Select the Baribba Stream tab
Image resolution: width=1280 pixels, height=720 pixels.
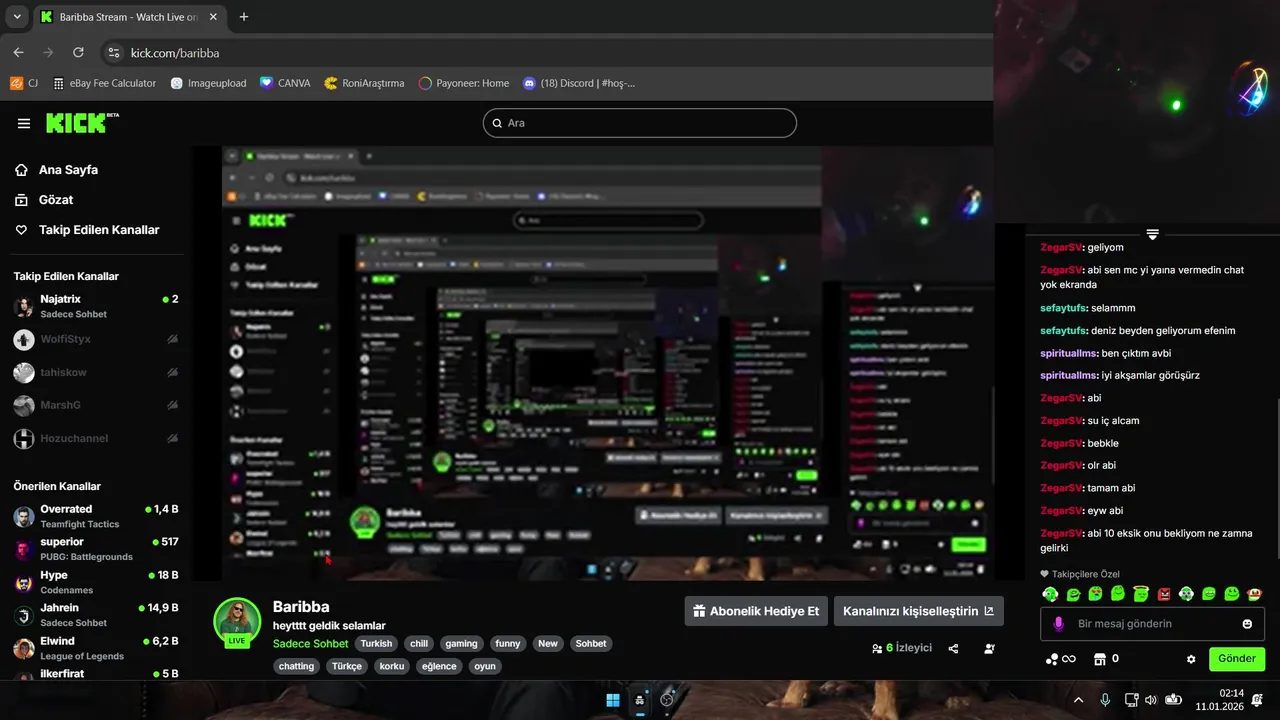pos(128,17)
